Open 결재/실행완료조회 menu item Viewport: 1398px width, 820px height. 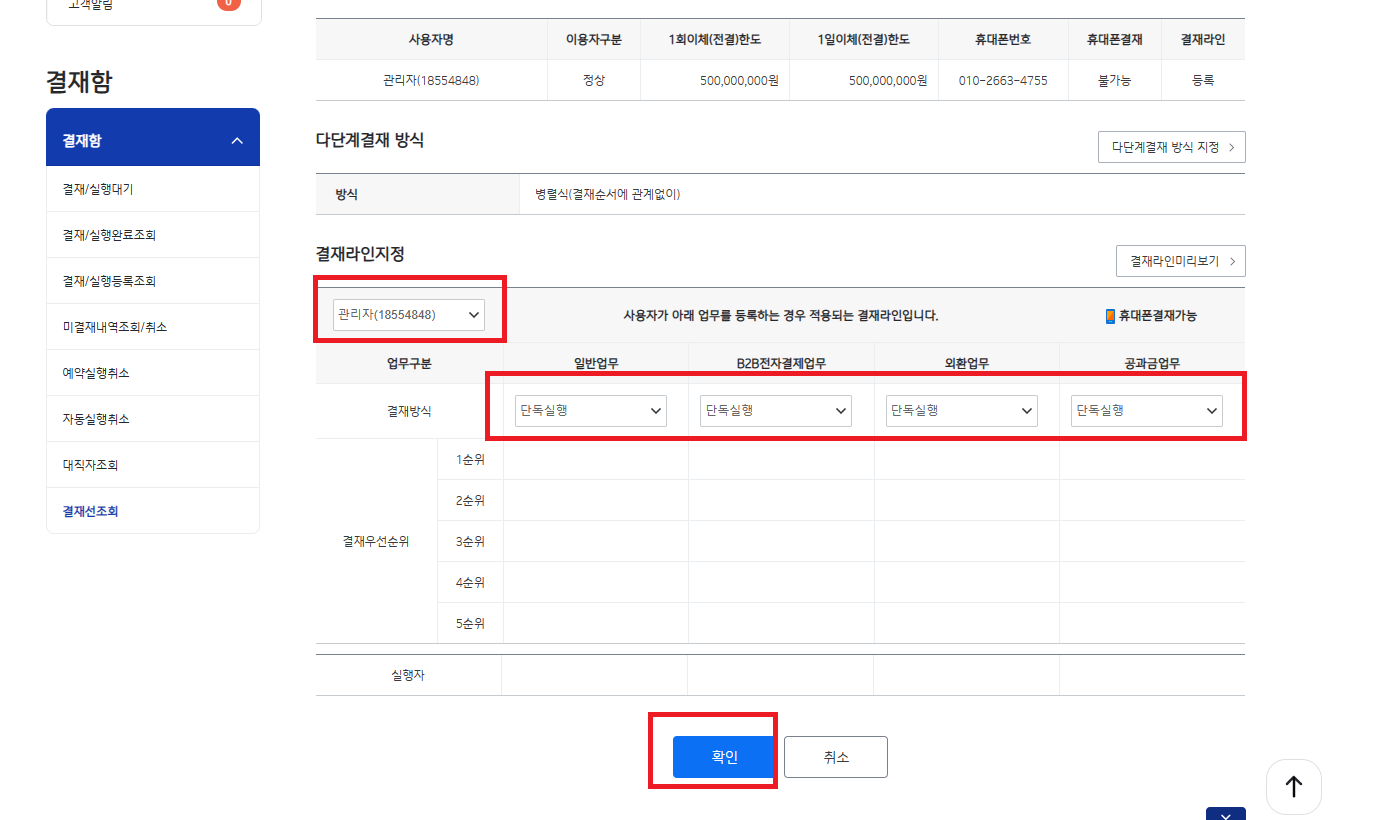coord(153,235)
